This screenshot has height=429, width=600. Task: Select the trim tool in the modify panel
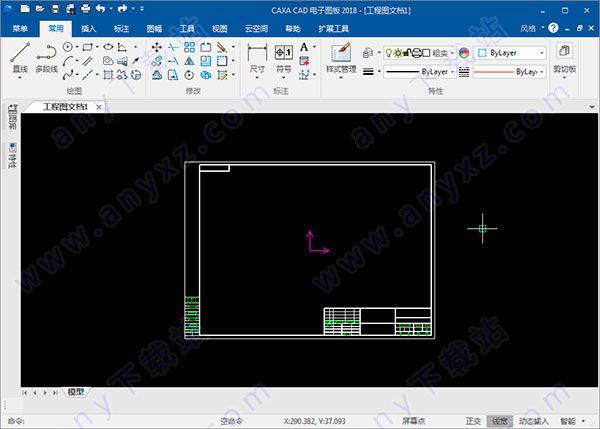[173, 47]
